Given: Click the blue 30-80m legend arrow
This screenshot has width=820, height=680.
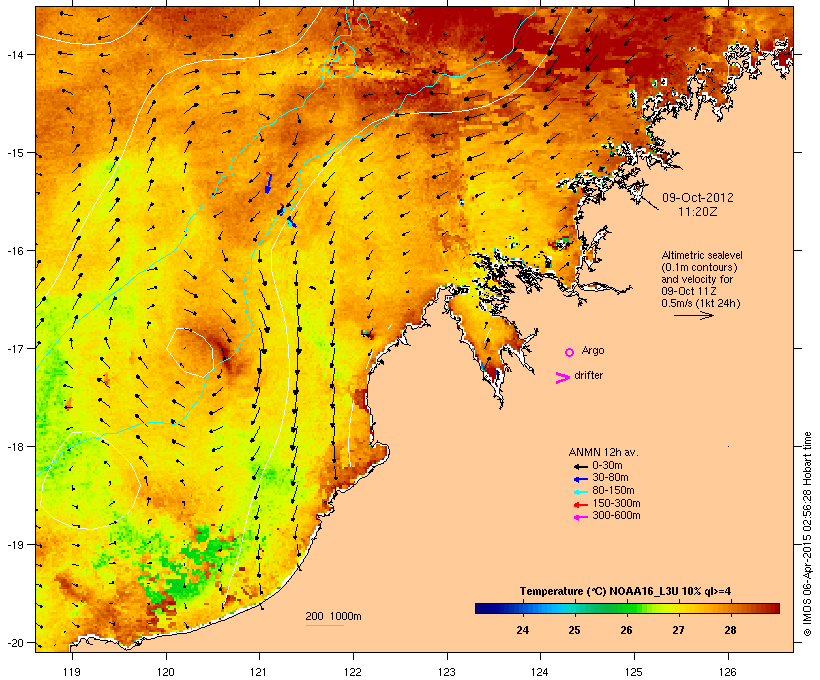Looking at the screenshot, I should (581, 479).
